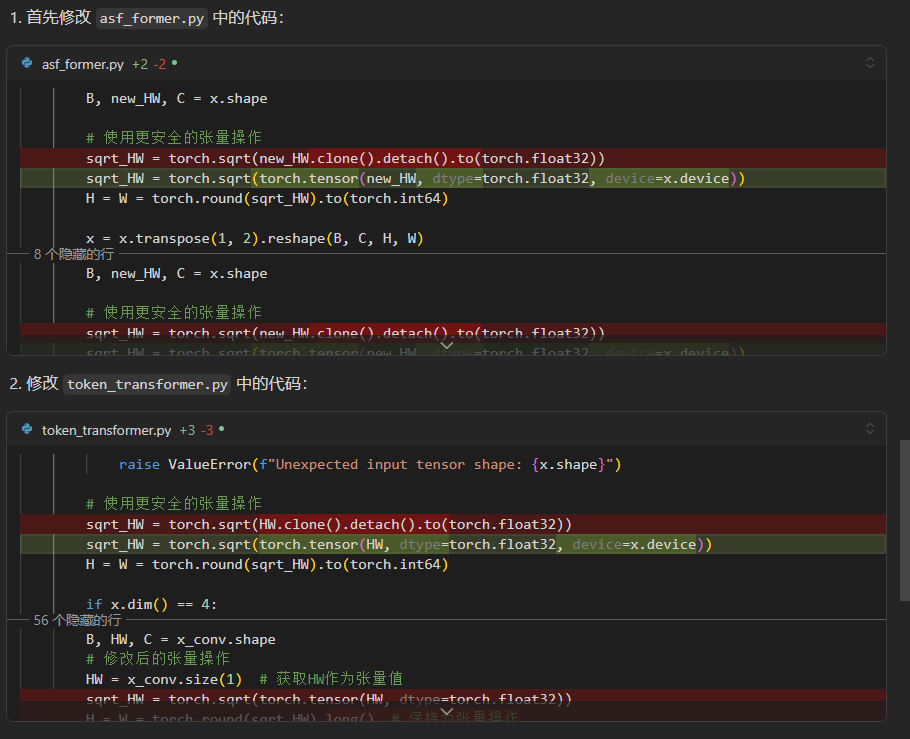The width and height of the screenshot is (910, 739).
Task: Click the 'B, HW, C = x_conv.shape' line
Action: click(180, 639)
